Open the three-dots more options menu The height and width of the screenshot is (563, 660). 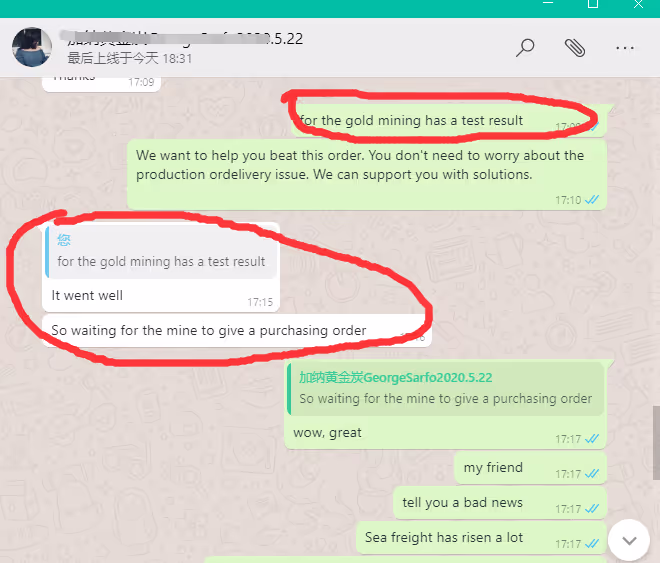625,48
